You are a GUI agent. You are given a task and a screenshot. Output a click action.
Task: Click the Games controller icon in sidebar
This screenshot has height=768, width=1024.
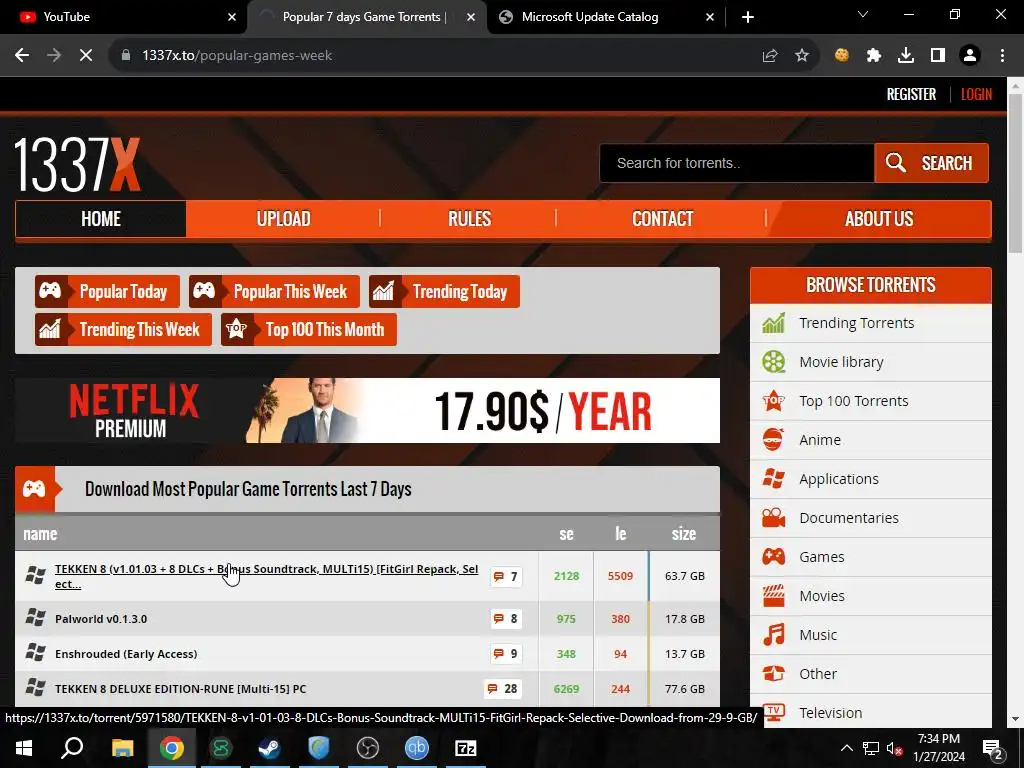point(773,556)
